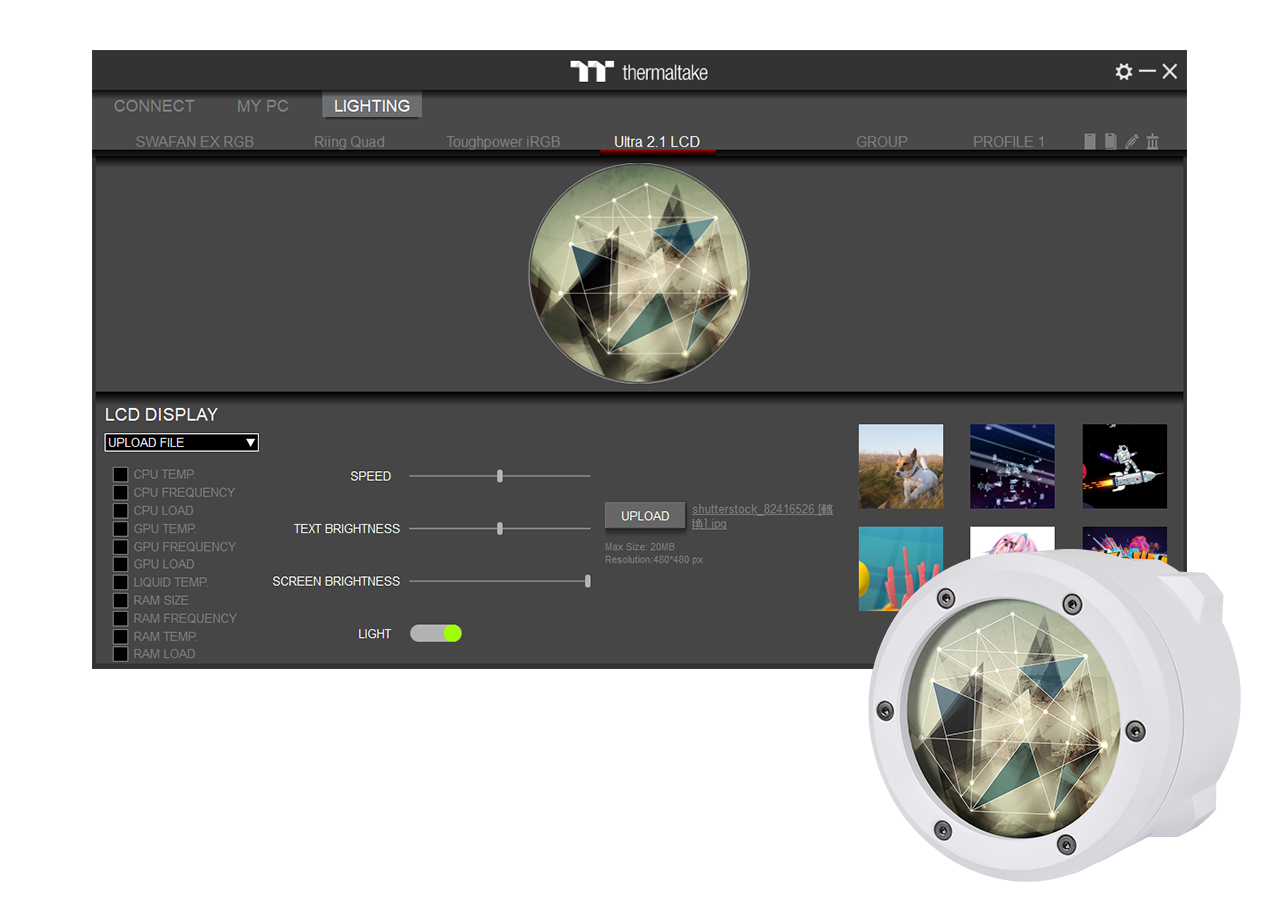
Task: Enable the CPU TEMP. checkbox
Action: tap(120, 475)
